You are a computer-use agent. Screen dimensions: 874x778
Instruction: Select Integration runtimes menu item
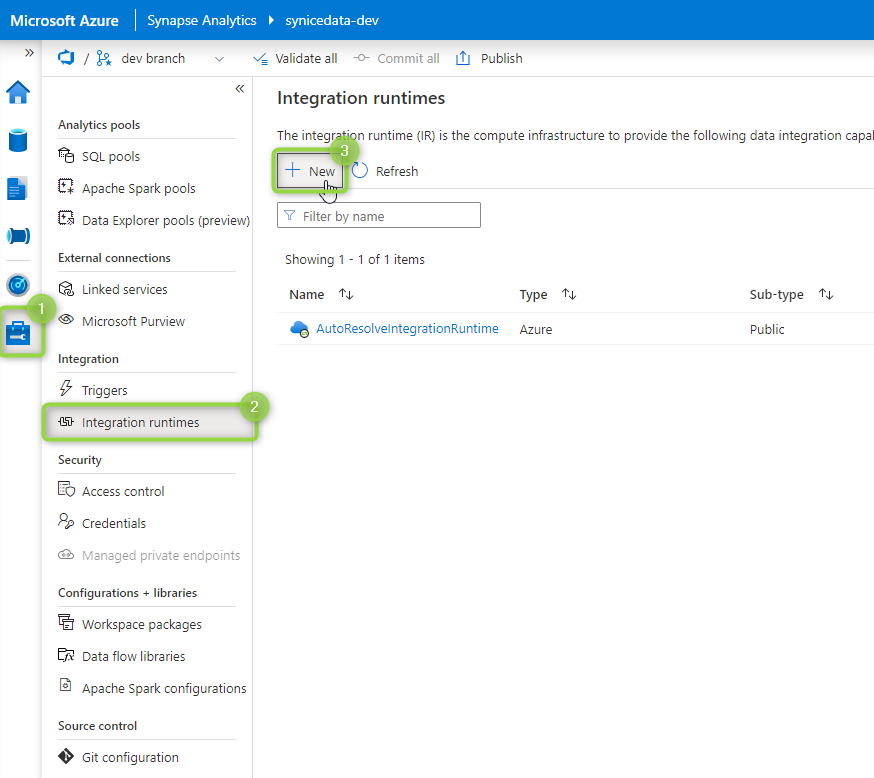[x=149, y=422]
